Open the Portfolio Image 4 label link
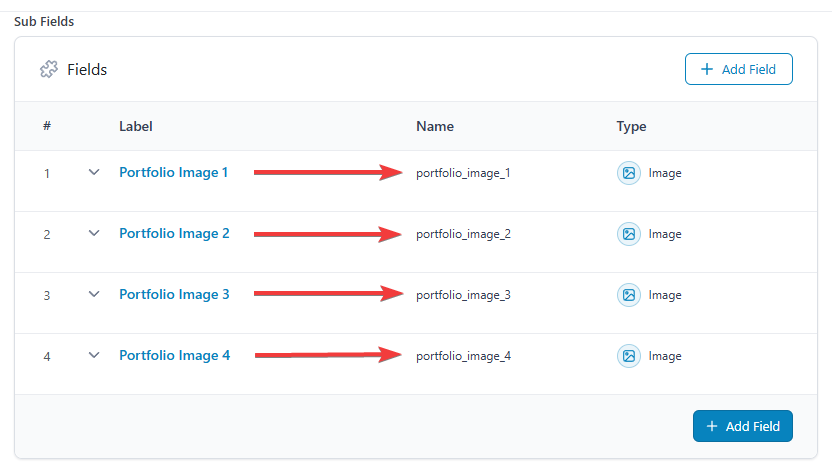The width and height of the screenshot is (832, 471). coord(174,355)
